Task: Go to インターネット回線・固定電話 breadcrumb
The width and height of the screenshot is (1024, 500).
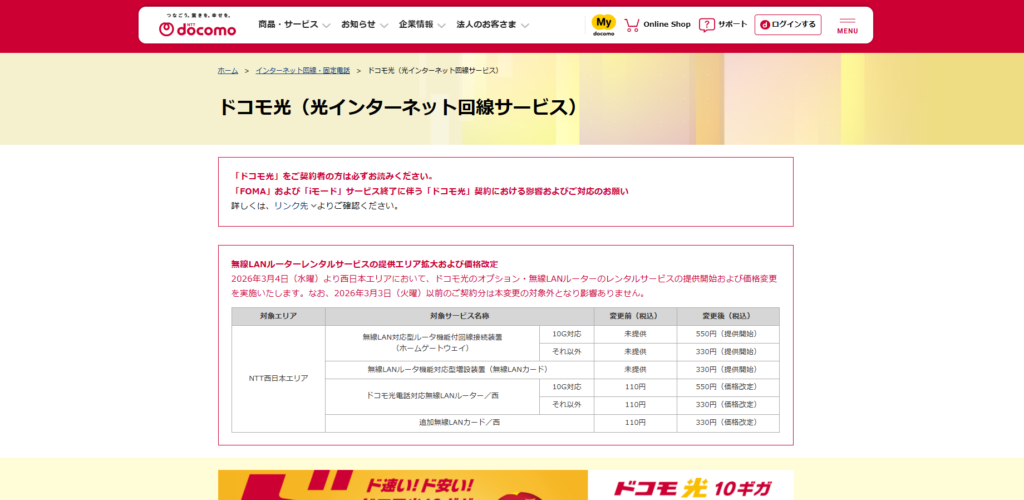Action: click(x=302, y=71)
